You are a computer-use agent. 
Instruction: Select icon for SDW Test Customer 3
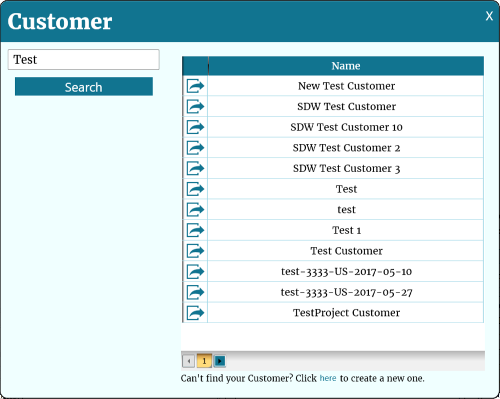[195, 168]
